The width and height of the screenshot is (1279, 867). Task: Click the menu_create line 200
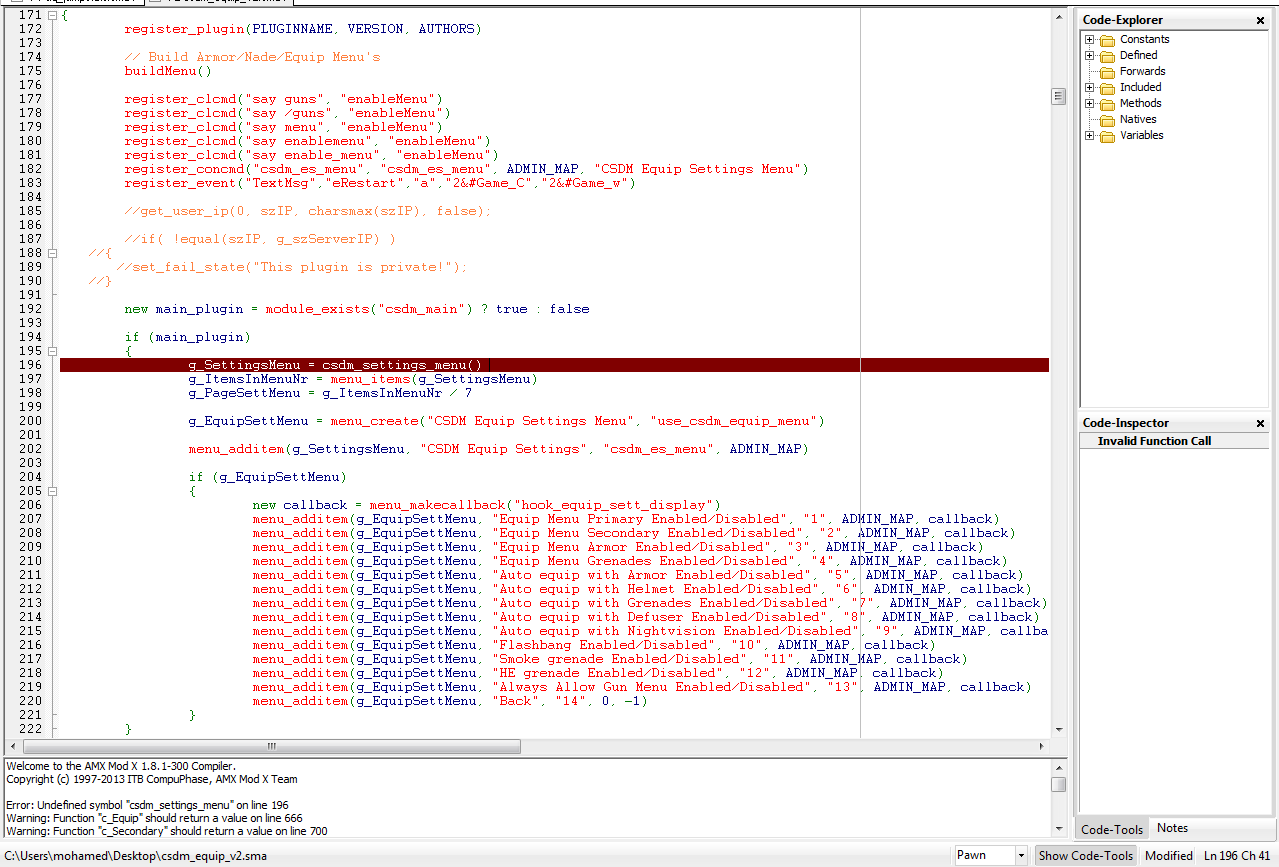click(506, 421)
